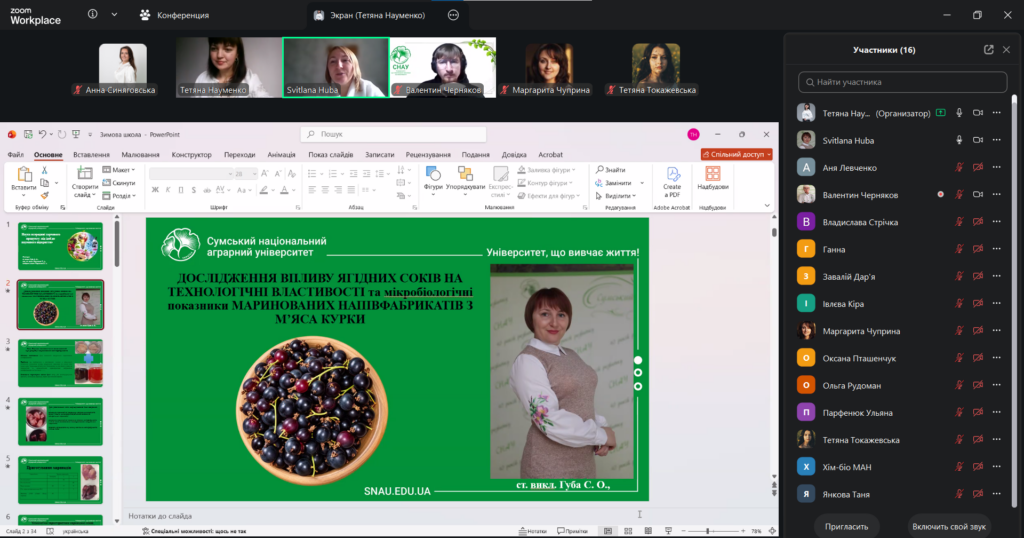Increase font size with A^ icon

[264, 174]
